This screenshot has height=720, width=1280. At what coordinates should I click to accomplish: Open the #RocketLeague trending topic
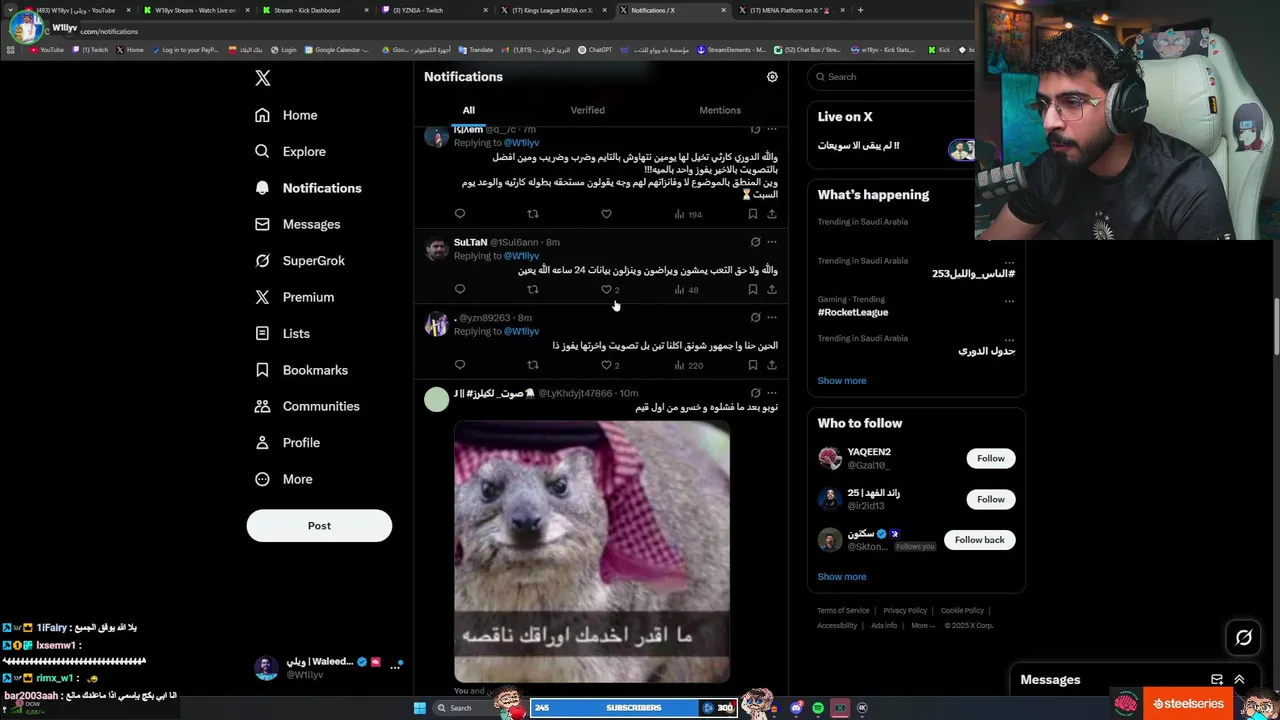[853, 312]
